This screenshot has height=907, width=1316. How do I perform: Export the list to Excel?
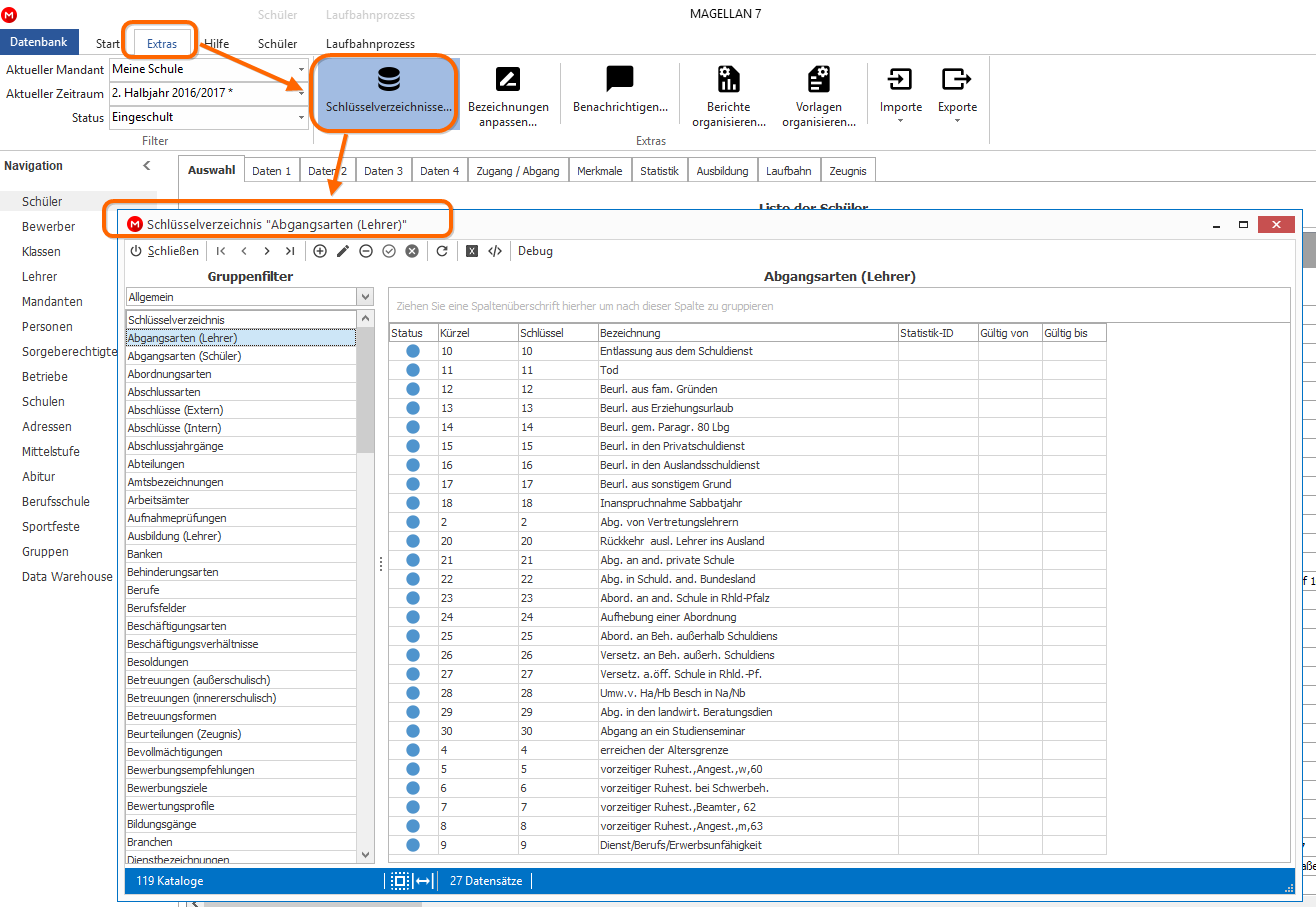coord(472,251)
